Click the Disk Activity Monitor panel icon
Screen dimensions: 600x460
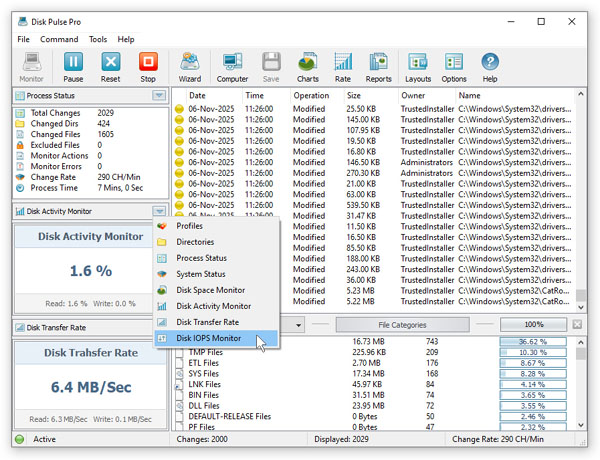(x=20, y=211)
